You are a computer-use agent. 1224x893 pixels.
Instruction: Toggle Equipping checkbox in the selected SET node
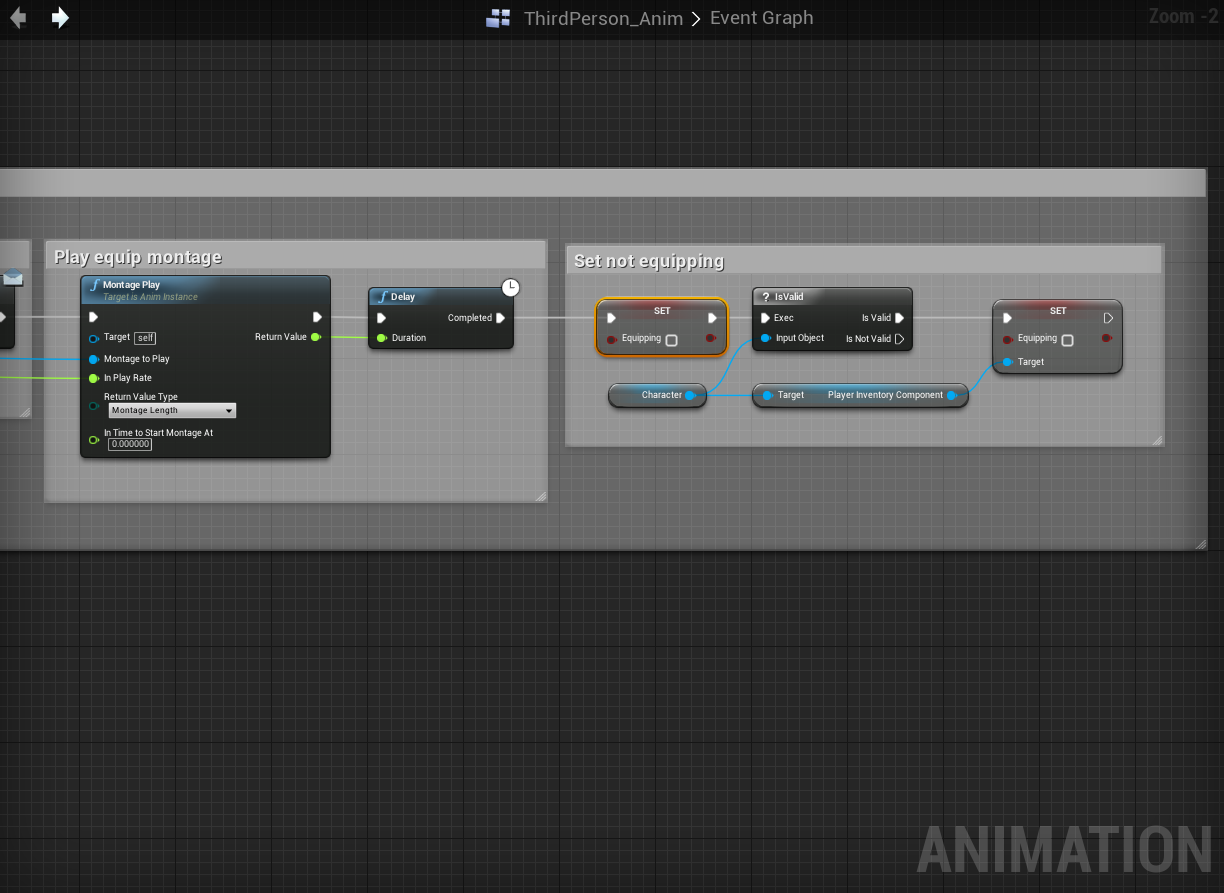(671, 340)
